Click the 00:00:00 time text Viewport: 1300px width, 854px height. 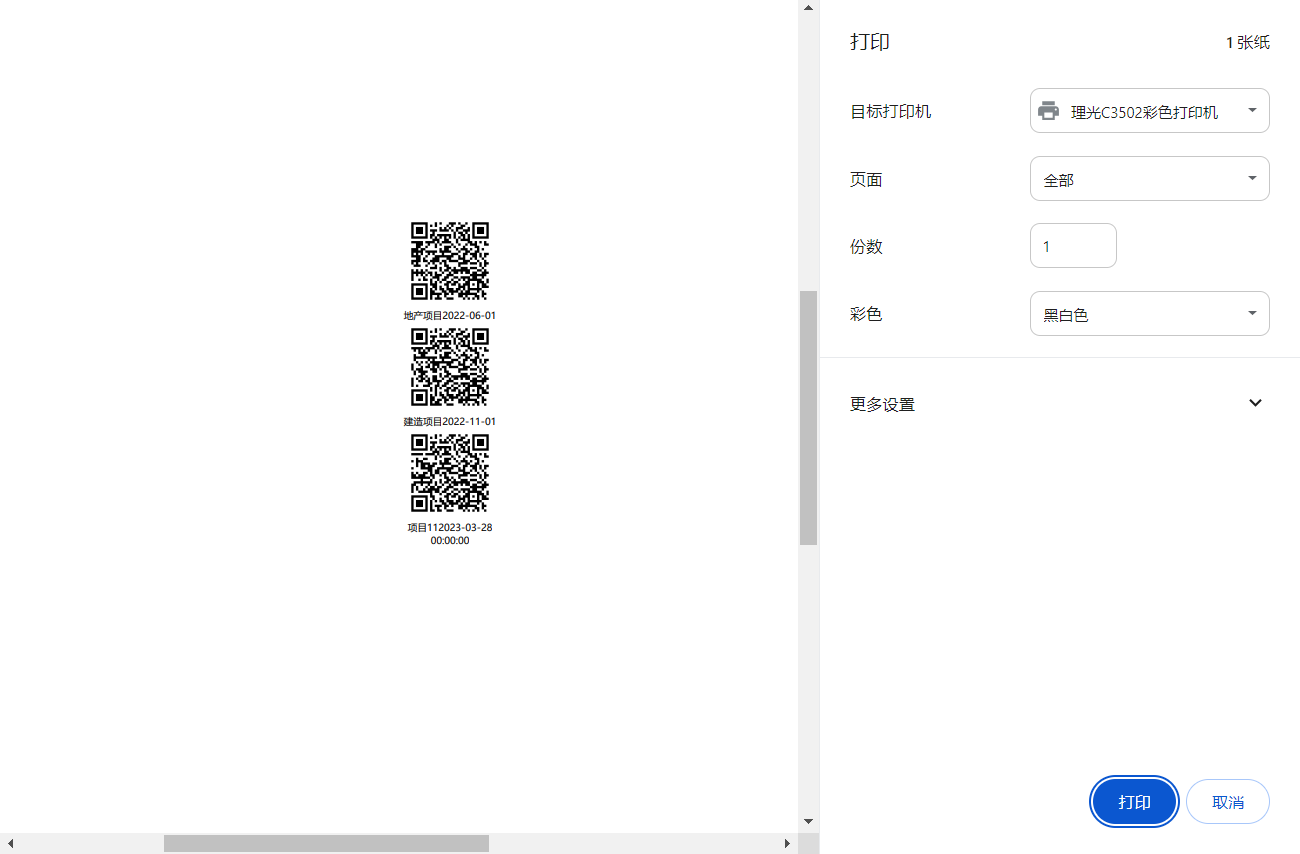tap(450, 540)
